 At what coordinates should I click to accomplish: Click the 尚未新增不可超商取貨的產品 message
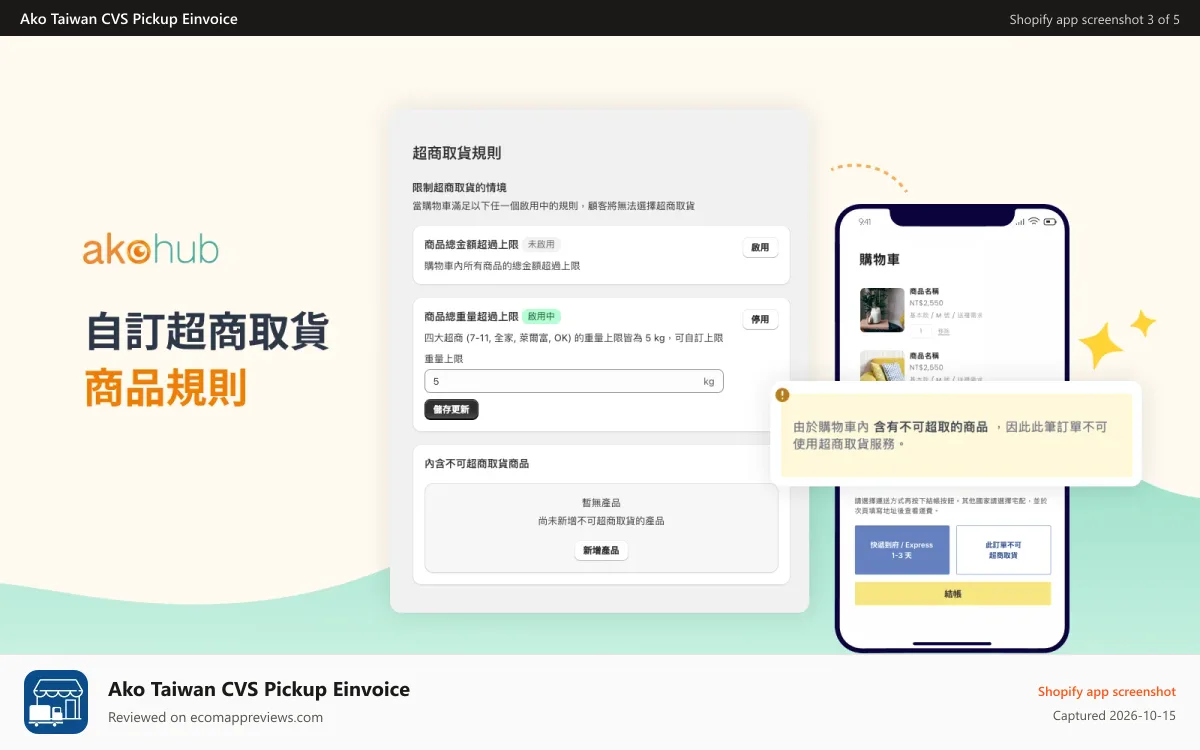602,521
